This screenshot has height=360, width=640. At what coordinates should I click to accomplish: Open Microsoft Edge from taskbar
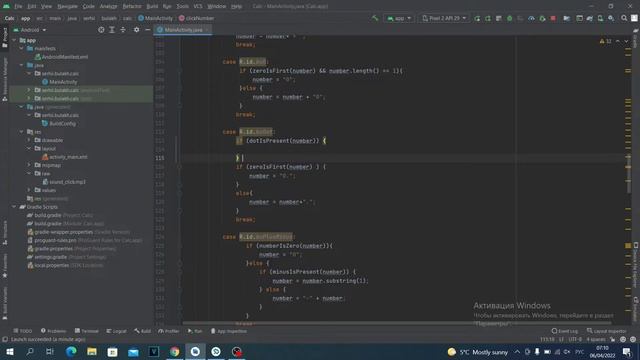point(71,351)
